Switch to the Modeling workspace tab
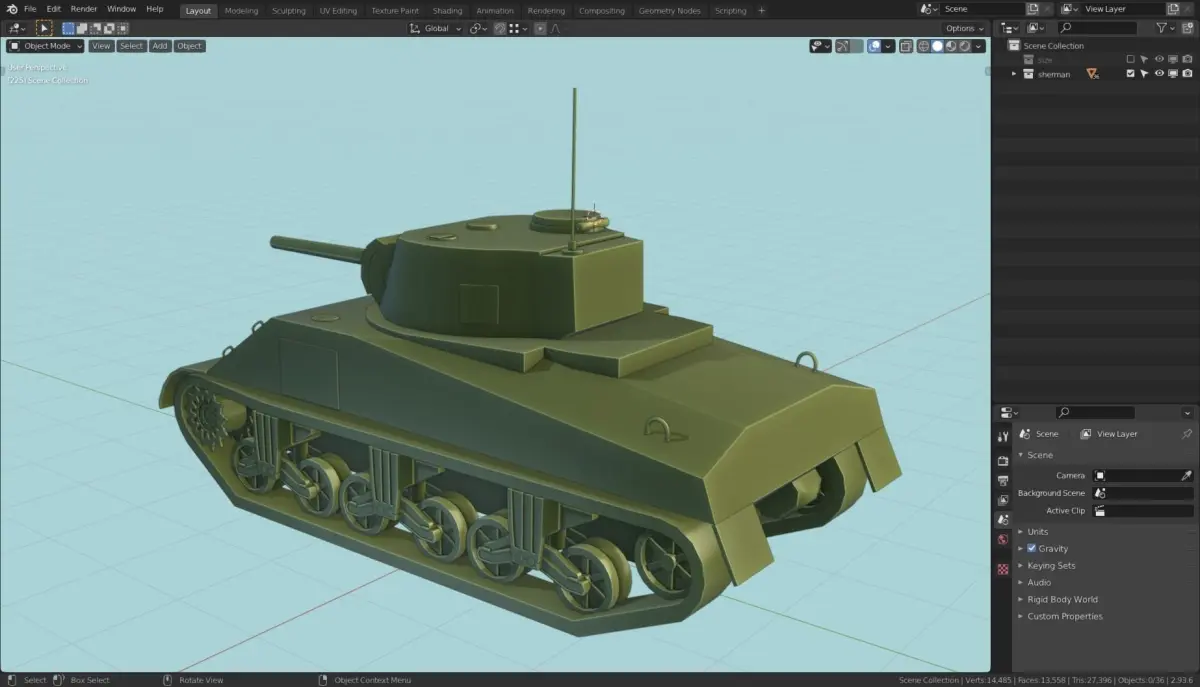 (x=241, y=11)
